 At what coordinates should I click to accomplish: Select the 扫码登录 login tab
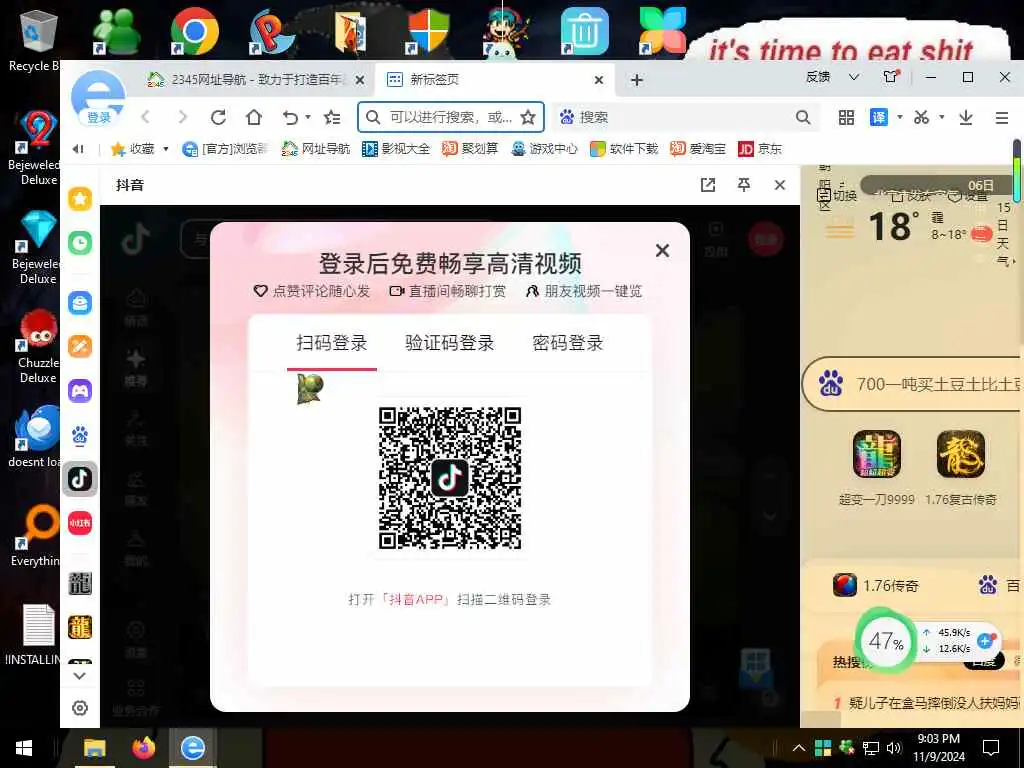tap(332, 343)
